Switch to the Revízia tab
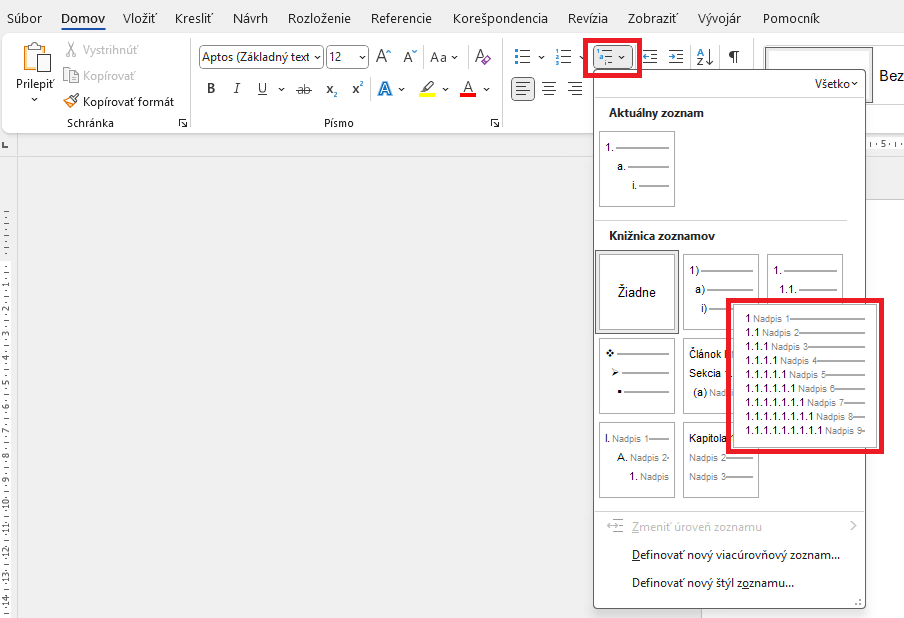 click(587, 18)
